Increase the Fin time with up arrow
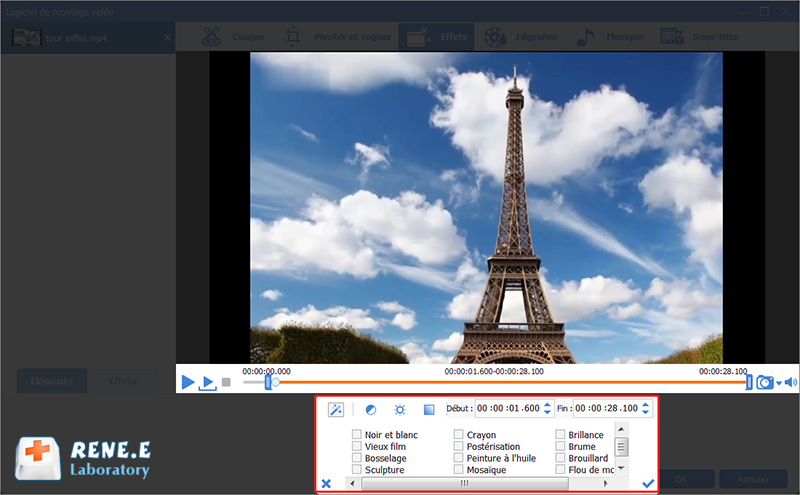The width and height of the screenshot is (800, 495). 645,405
